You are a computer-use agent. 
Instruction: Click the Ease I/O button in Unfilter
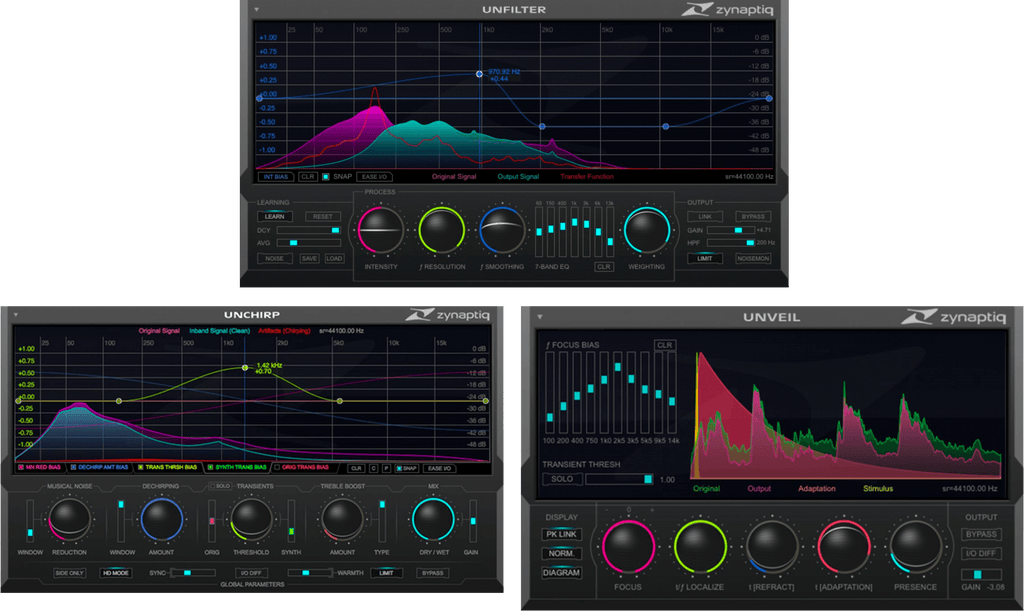pyautogui.click(x=374, y=176)
